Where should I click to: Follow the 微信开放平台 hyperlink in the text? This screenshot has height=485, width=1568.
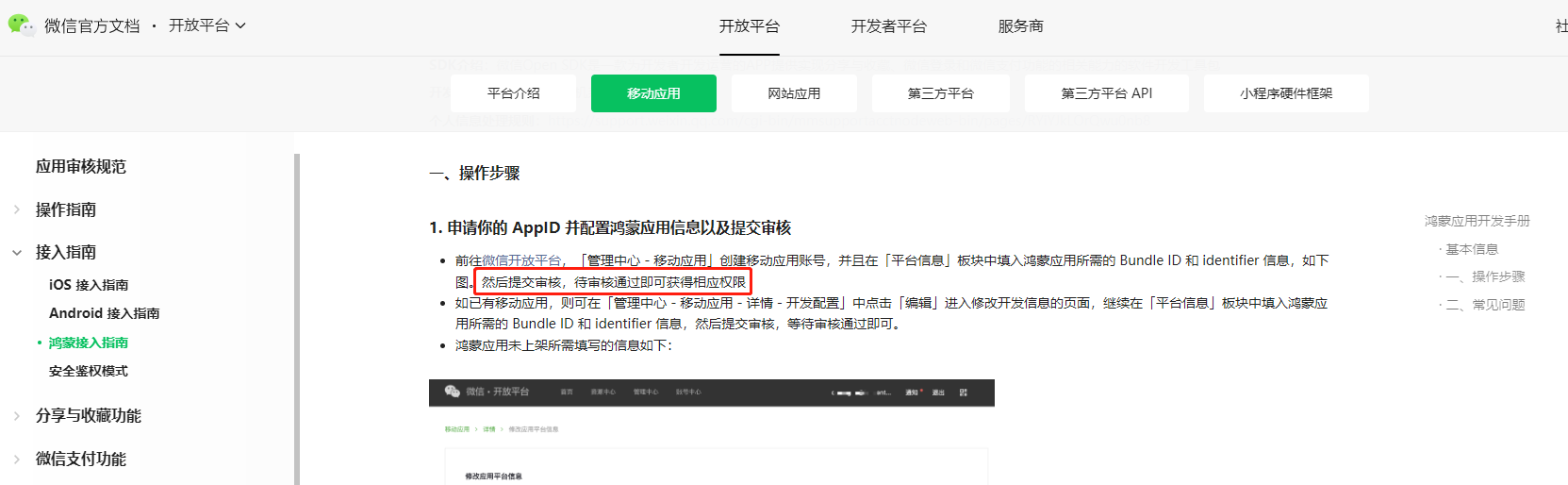pyautogui.click(x=521, y=260)
